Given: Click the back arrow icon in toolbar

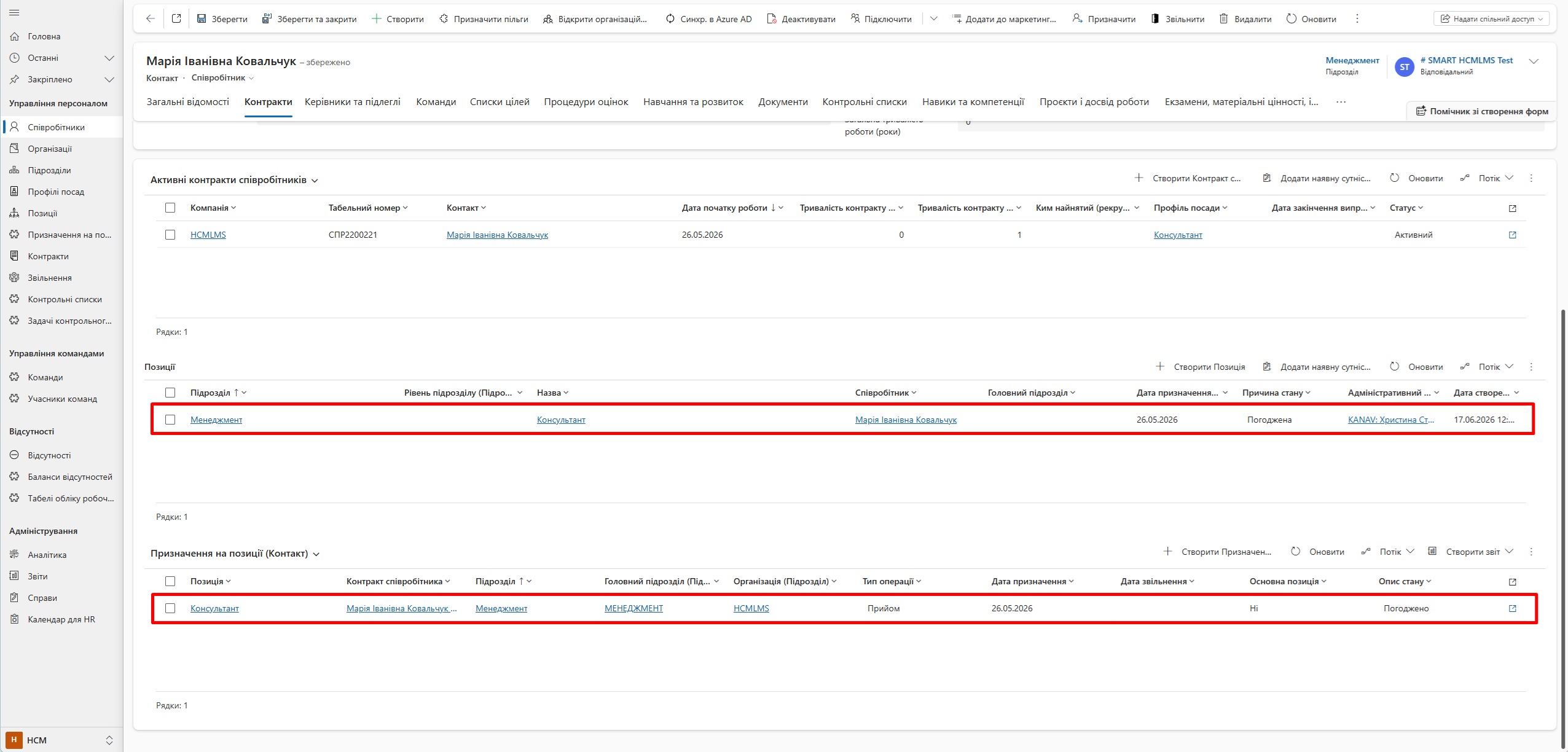Looking at the screenshot, I should click(x=150, y=19).
